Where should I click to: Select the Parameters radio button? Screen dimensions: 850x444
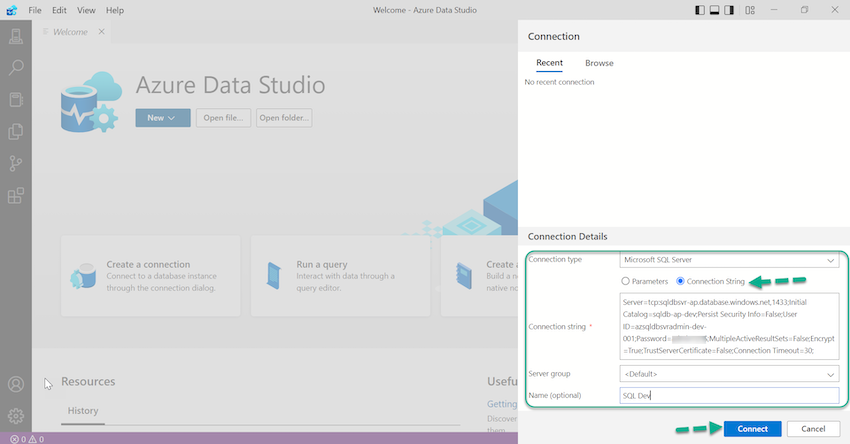point(626,282)
